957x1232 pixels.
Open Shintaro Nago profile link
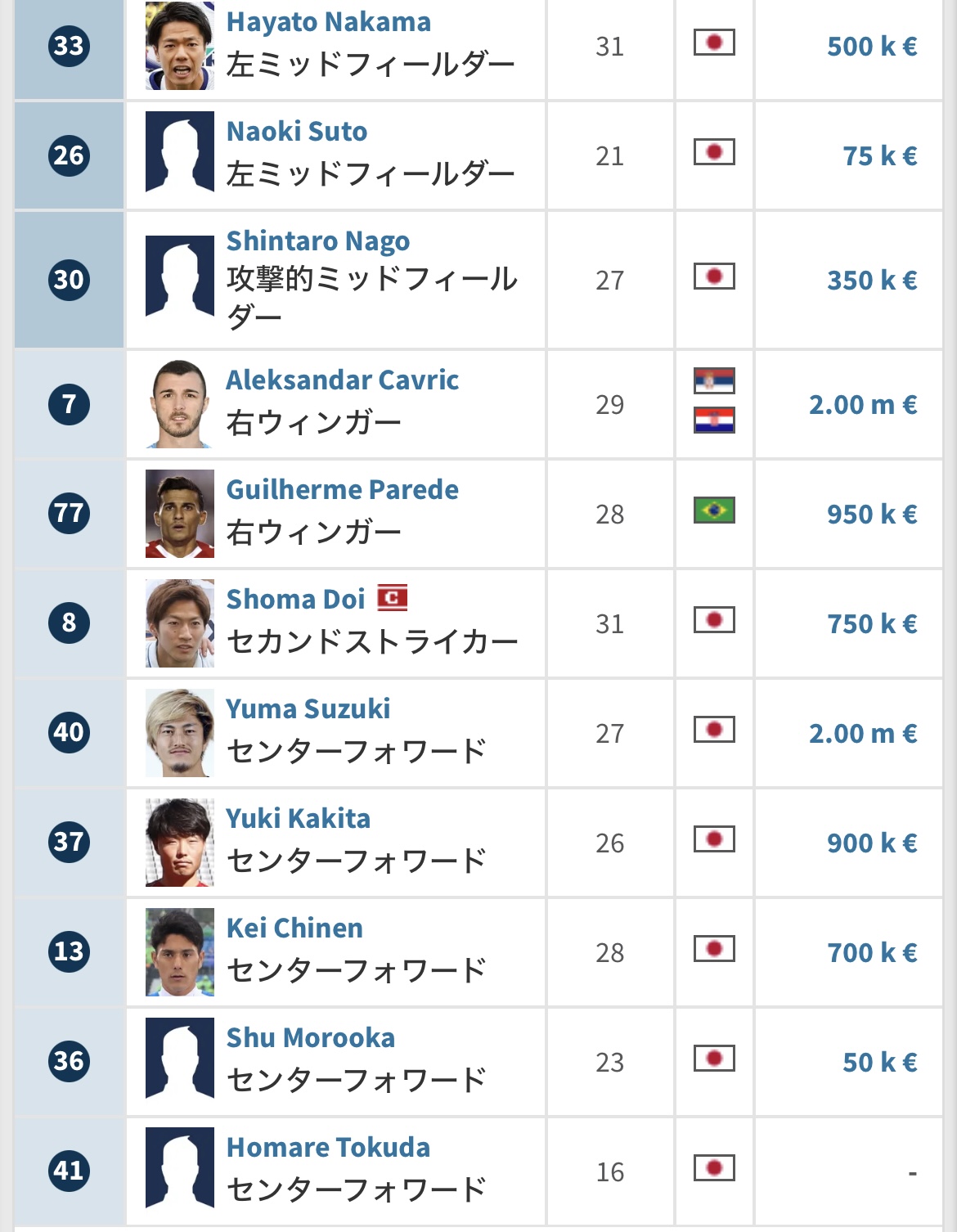(318, 241)
